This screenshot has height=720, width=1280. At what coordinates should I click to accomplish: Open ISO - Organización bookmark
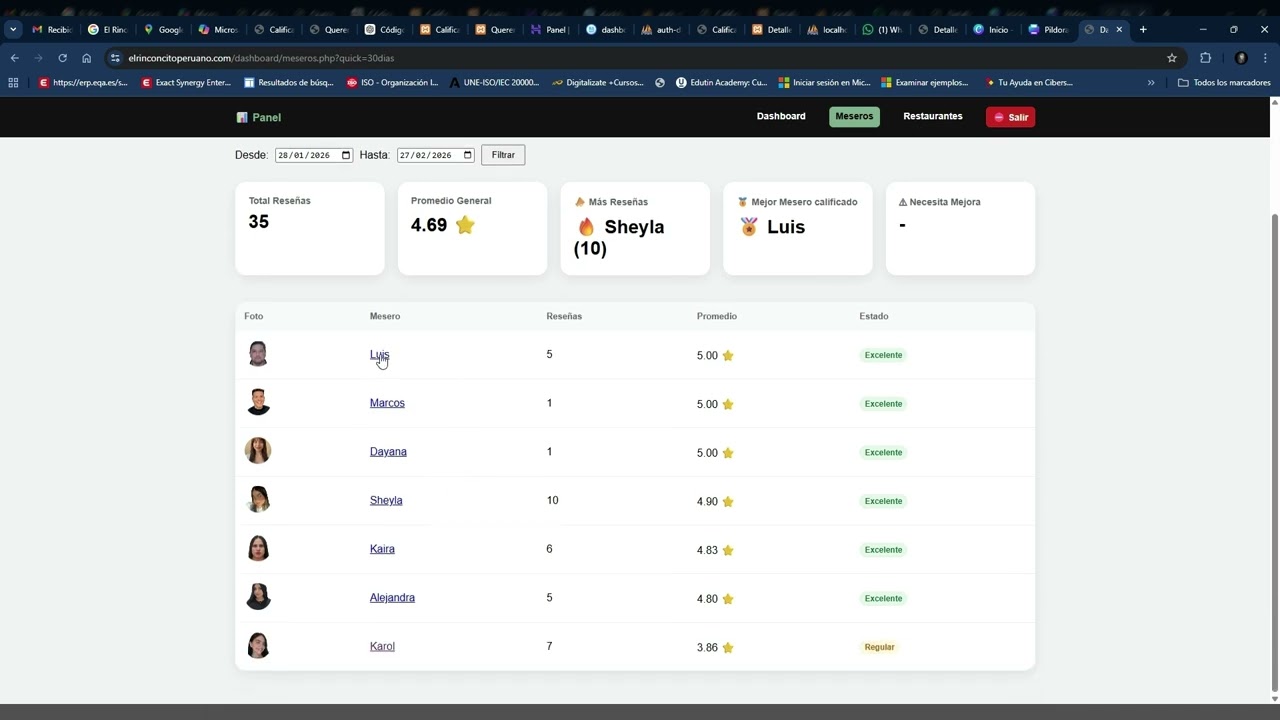click(x=392, y=83)
